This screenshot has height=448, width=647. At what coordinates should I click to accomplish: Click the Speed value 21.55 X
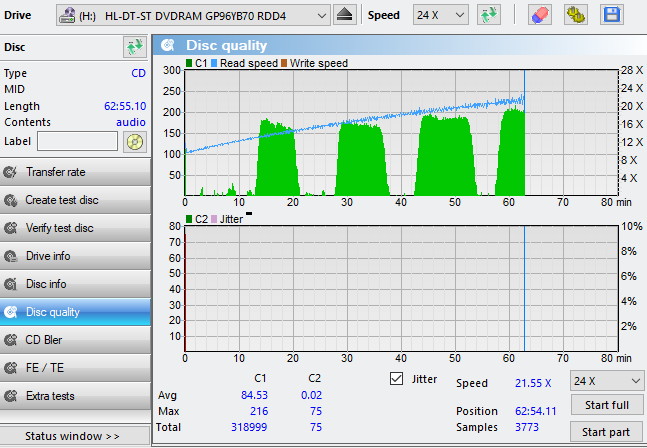click(533, 383)
